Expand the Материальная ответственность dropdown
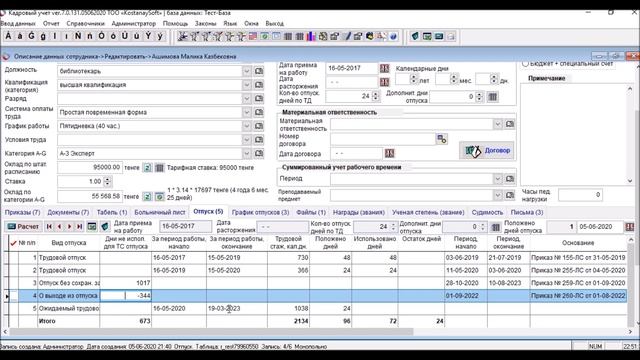Image resolution: width=640 pixels, height=360 pixels. coord(498,124)
